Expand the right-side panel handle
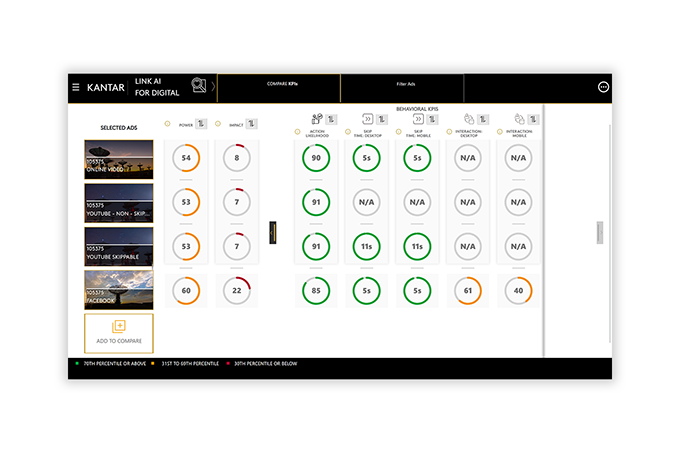The width and height of the screenshot is (680, 453). click(x=600, y=231)
